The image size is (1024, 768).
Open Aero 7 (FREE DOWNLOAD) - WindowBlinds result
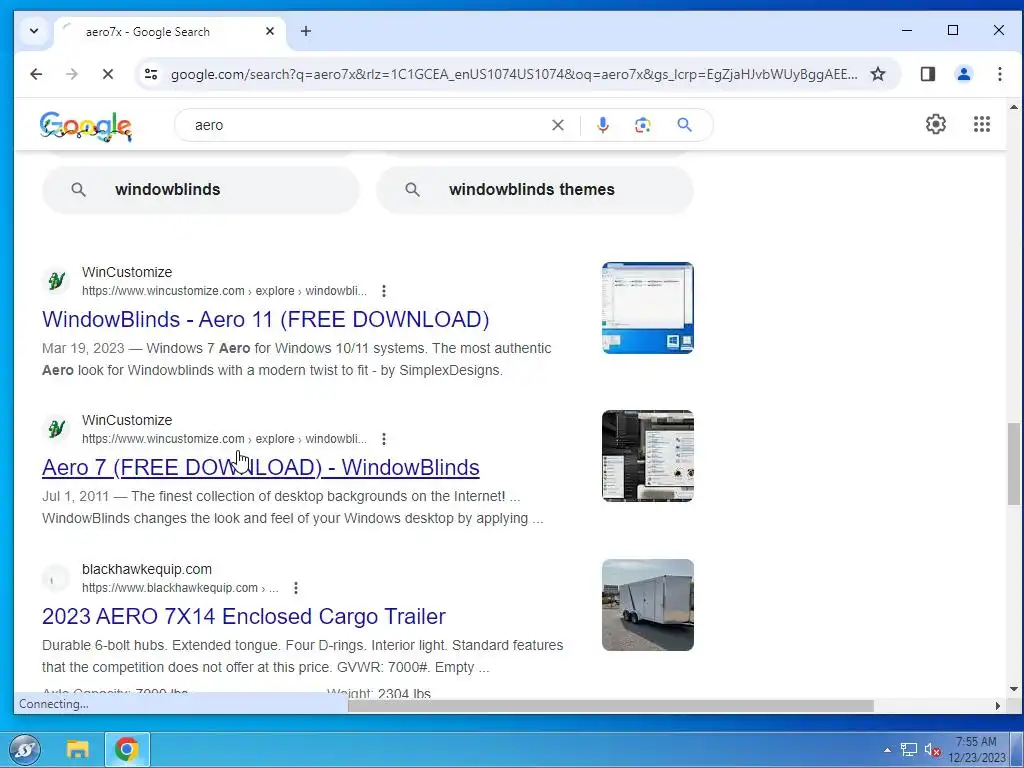(261, 468)
